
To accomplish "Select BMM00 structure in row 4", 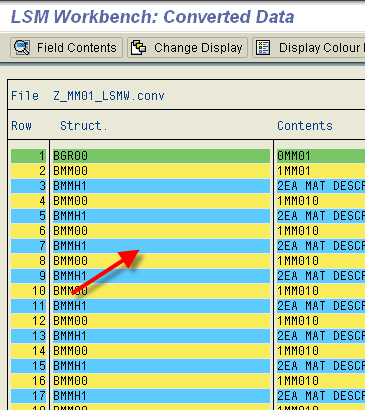I will [161, 201].
